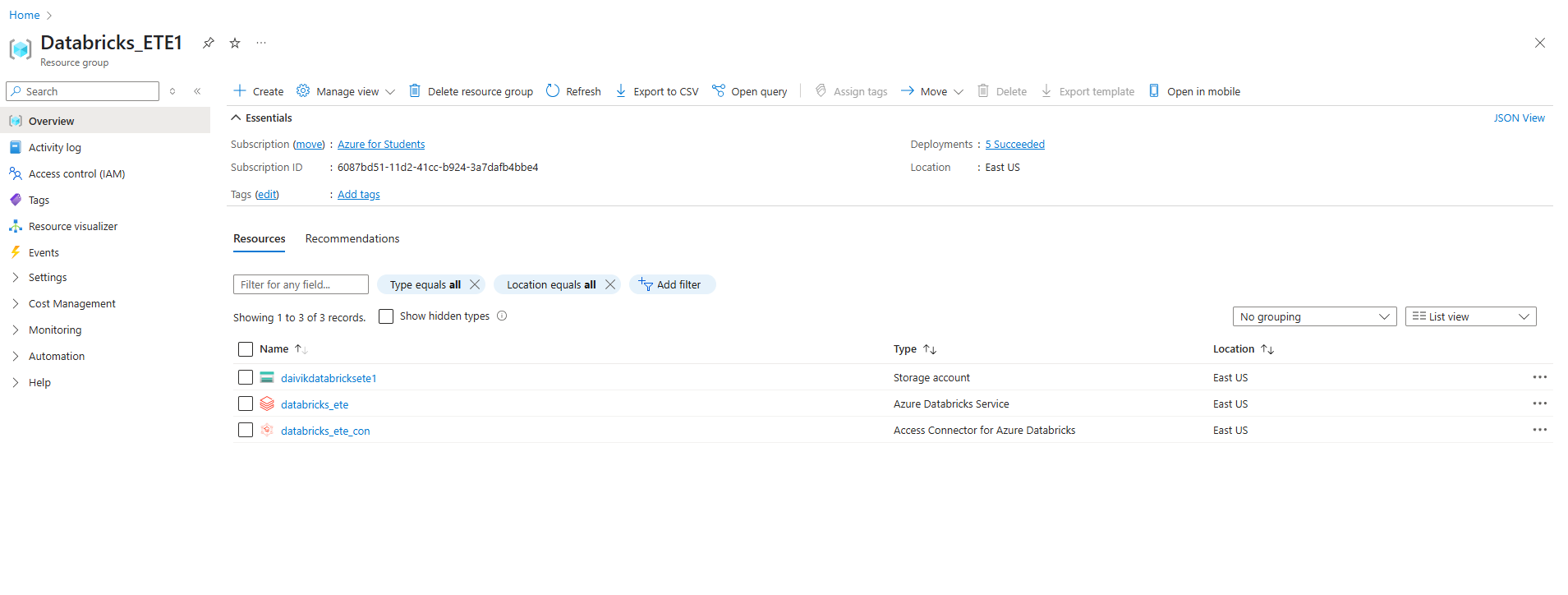The height and width of the screenshot is (595, 1568).
Task: Click the info icon beside Show hidden types
Action: tap(502, 316)
